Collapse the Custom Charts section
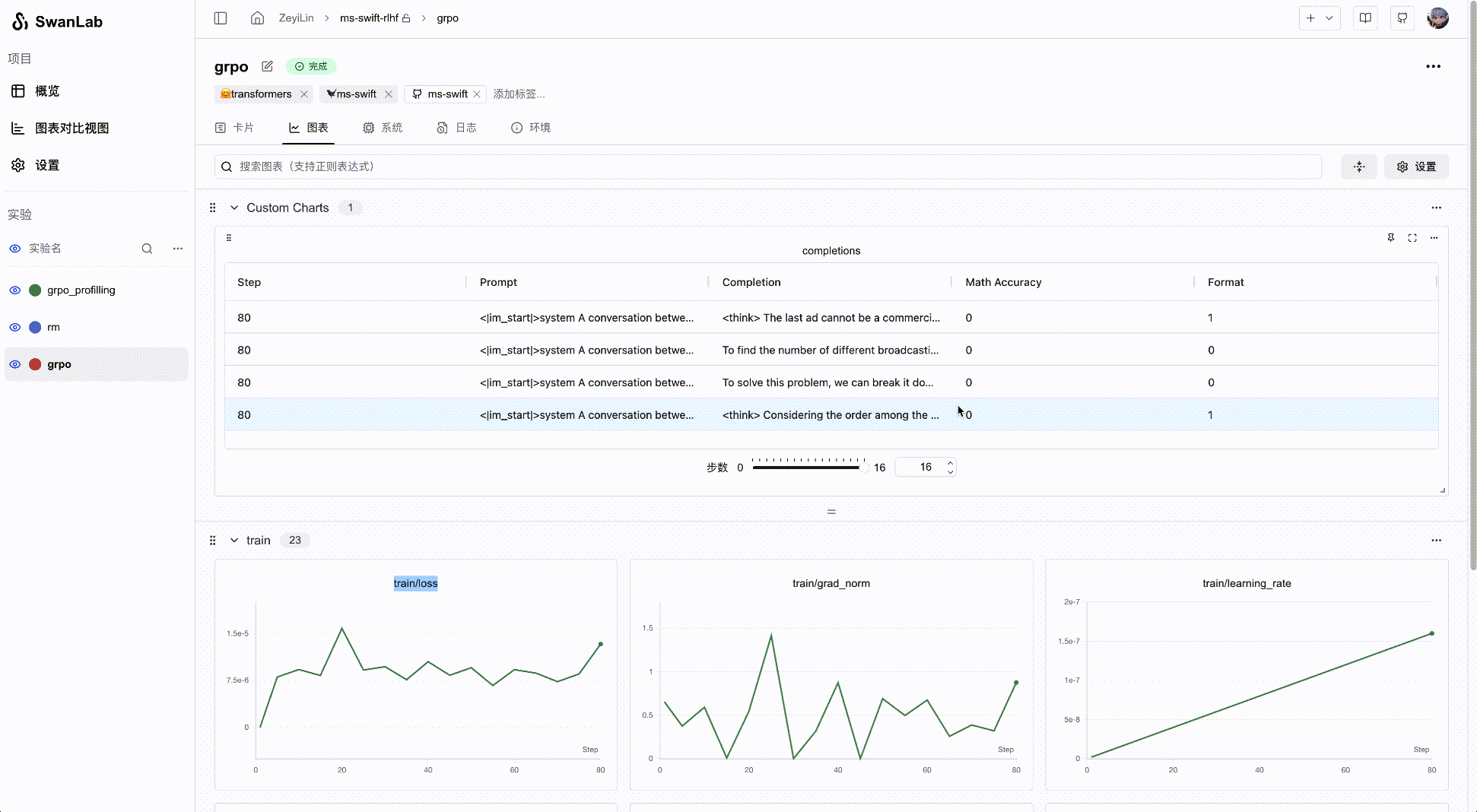1477x812 pixels. pyautogui.click(x=234, y=208)
